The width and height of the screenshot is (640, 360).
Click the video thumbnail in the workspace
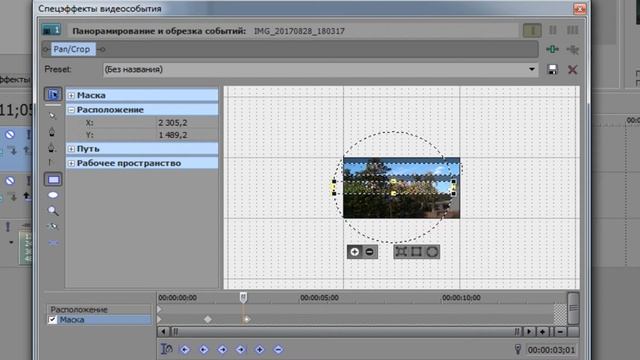pyautogui.click(x=401, y=188)
